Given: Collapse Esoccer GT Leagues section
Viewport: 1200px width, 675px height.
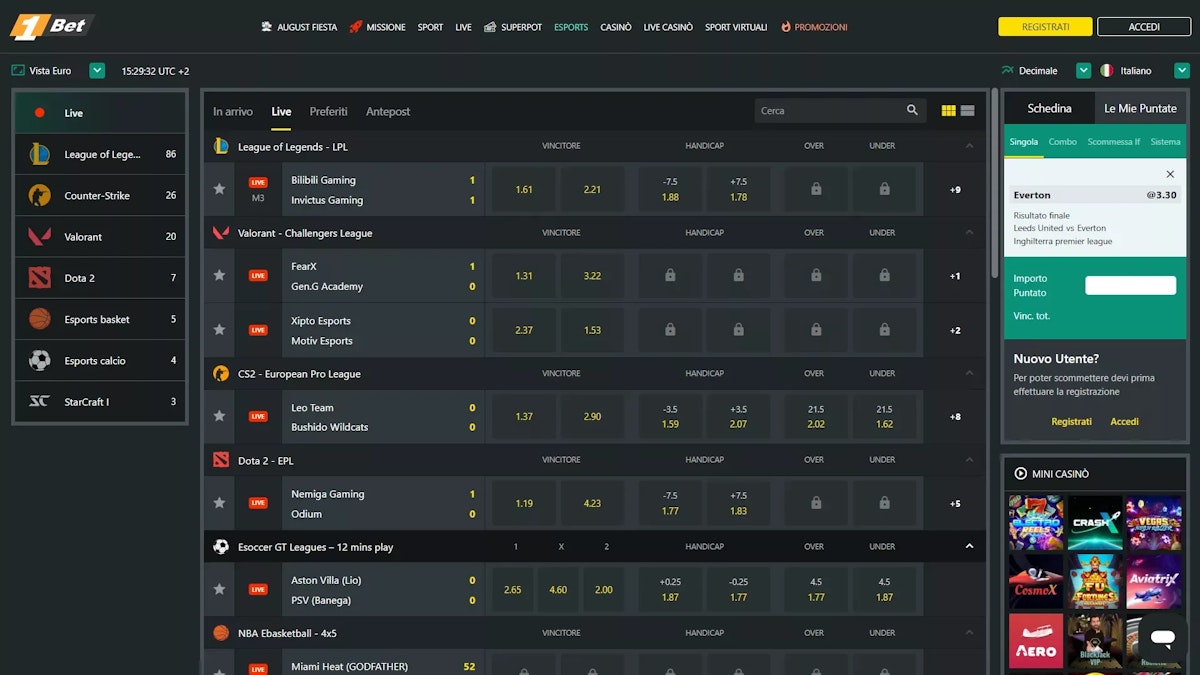Looking at the screenshot, I should (x=969, y=547).
